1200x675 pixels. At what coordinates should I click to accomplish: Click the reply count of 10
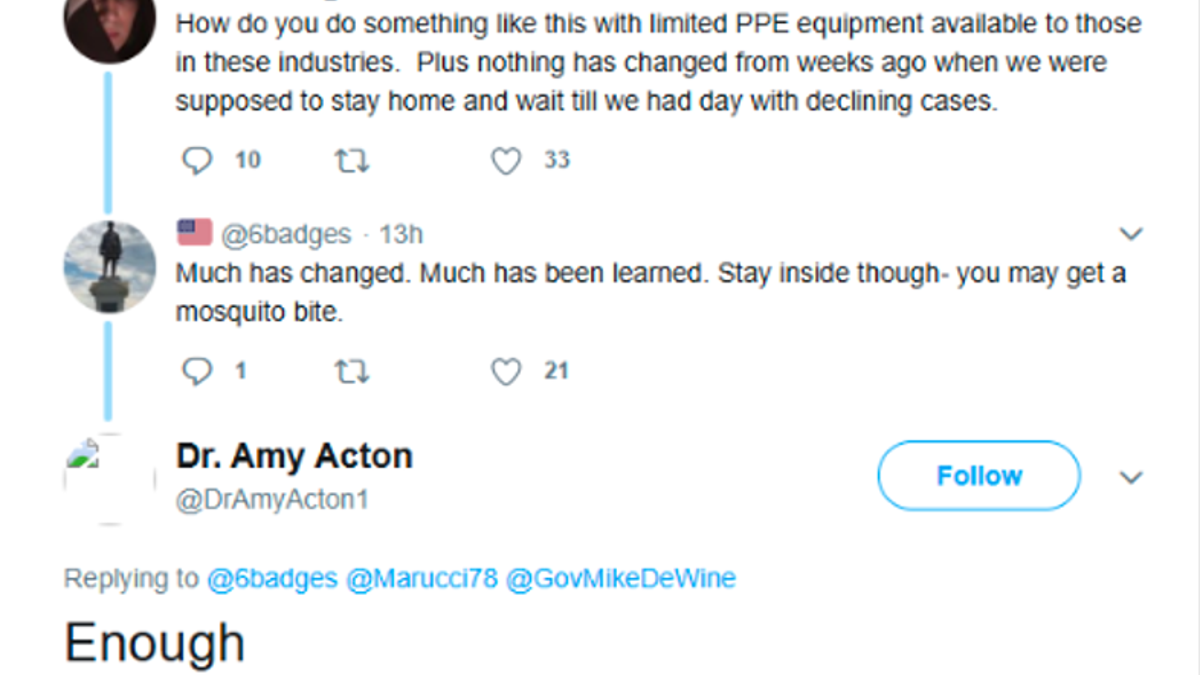click(246, 159)
